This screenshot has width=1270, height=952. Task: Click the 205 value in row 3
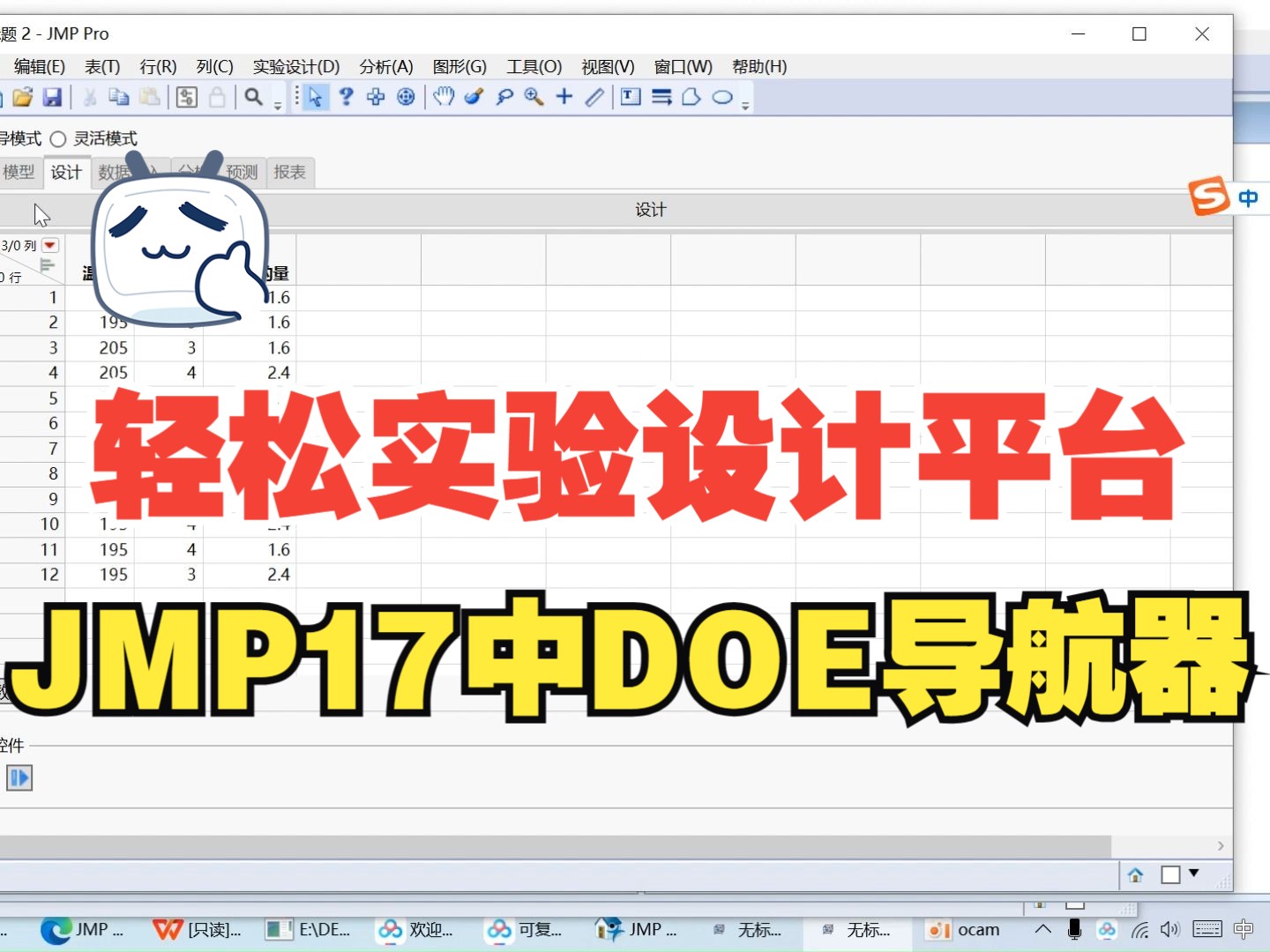point(114,348)
